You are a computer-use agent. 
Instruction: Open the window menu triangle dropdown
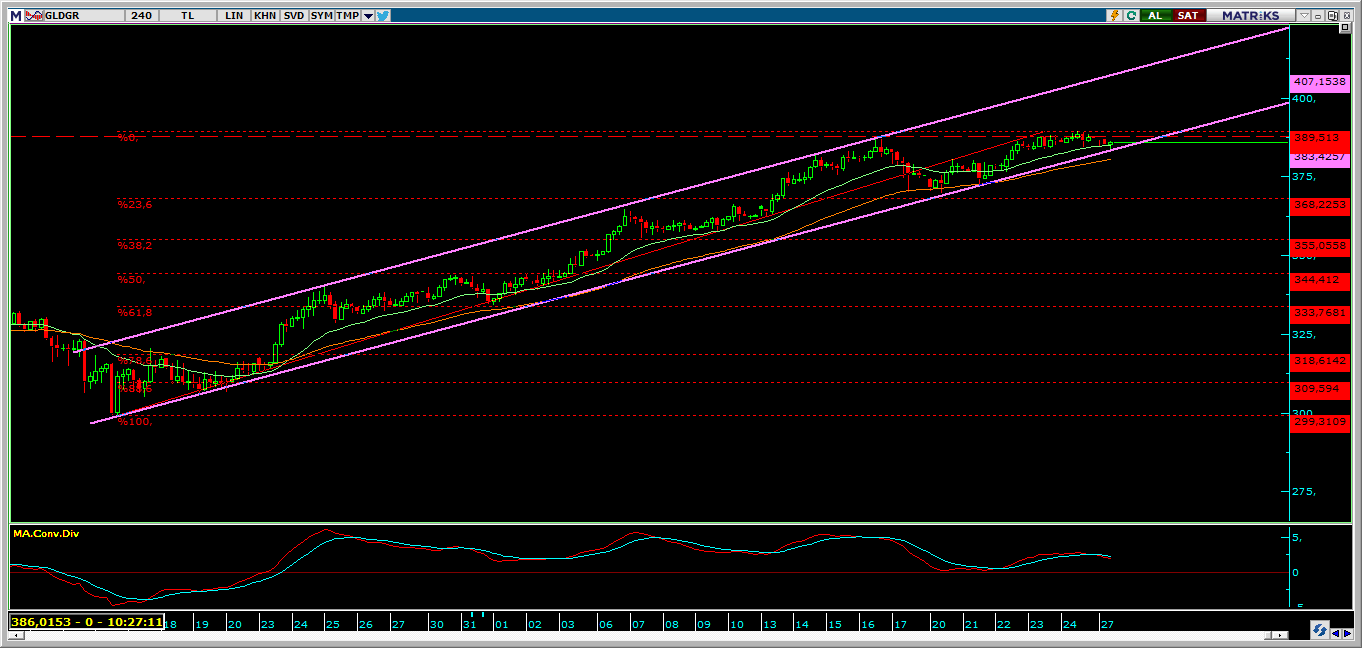click(1304, 15)
